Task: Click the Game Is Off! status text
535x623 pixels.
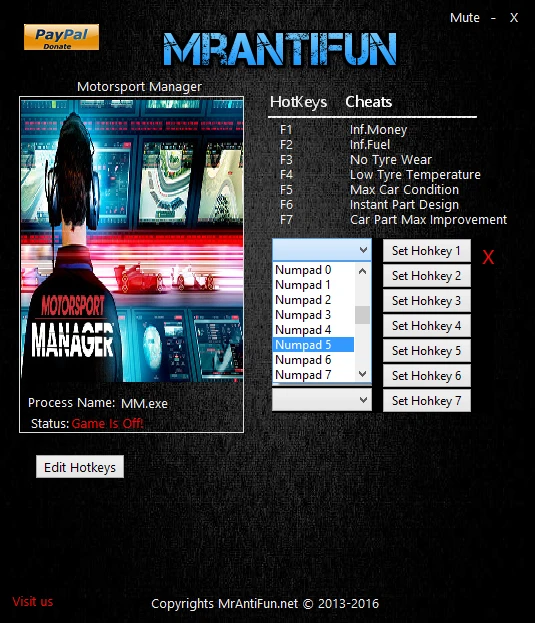Action: 107,424
